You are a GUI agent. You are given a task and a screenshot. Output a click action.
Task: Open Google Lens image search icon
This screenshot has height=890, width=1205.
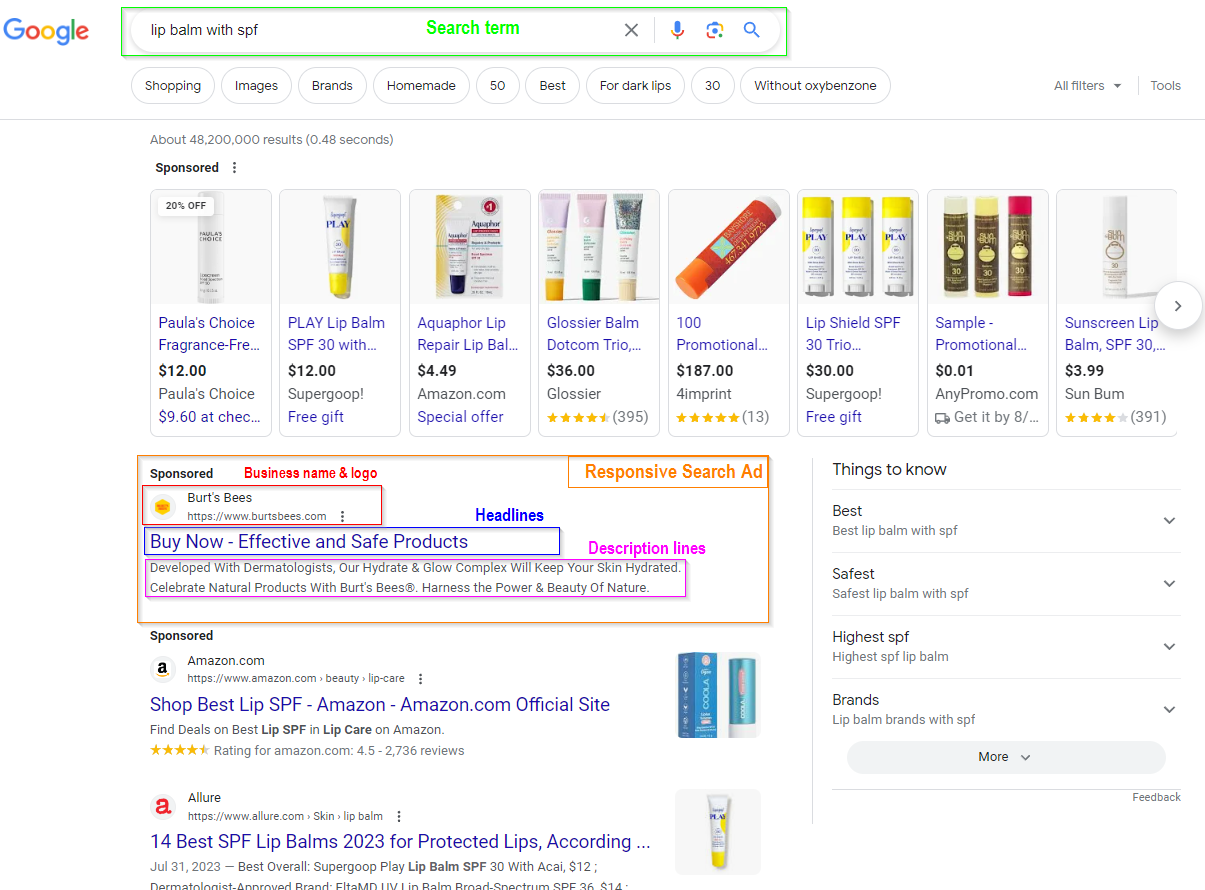tap(714, 30)
